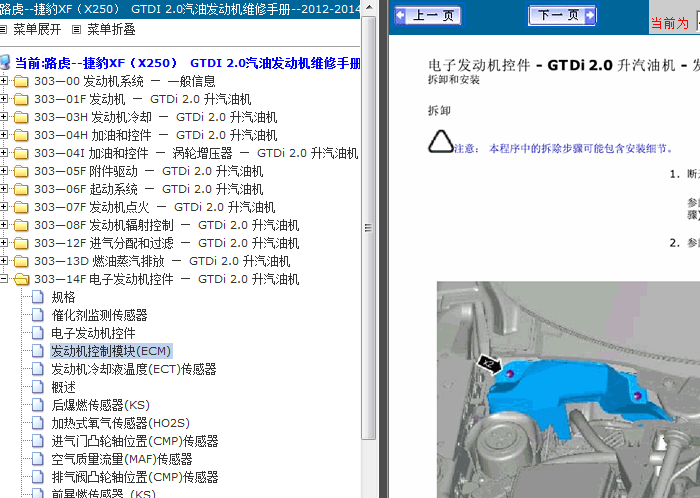
Task: Expand 303-08F 发动机辐射控制 node
Action: coord(4,224)
